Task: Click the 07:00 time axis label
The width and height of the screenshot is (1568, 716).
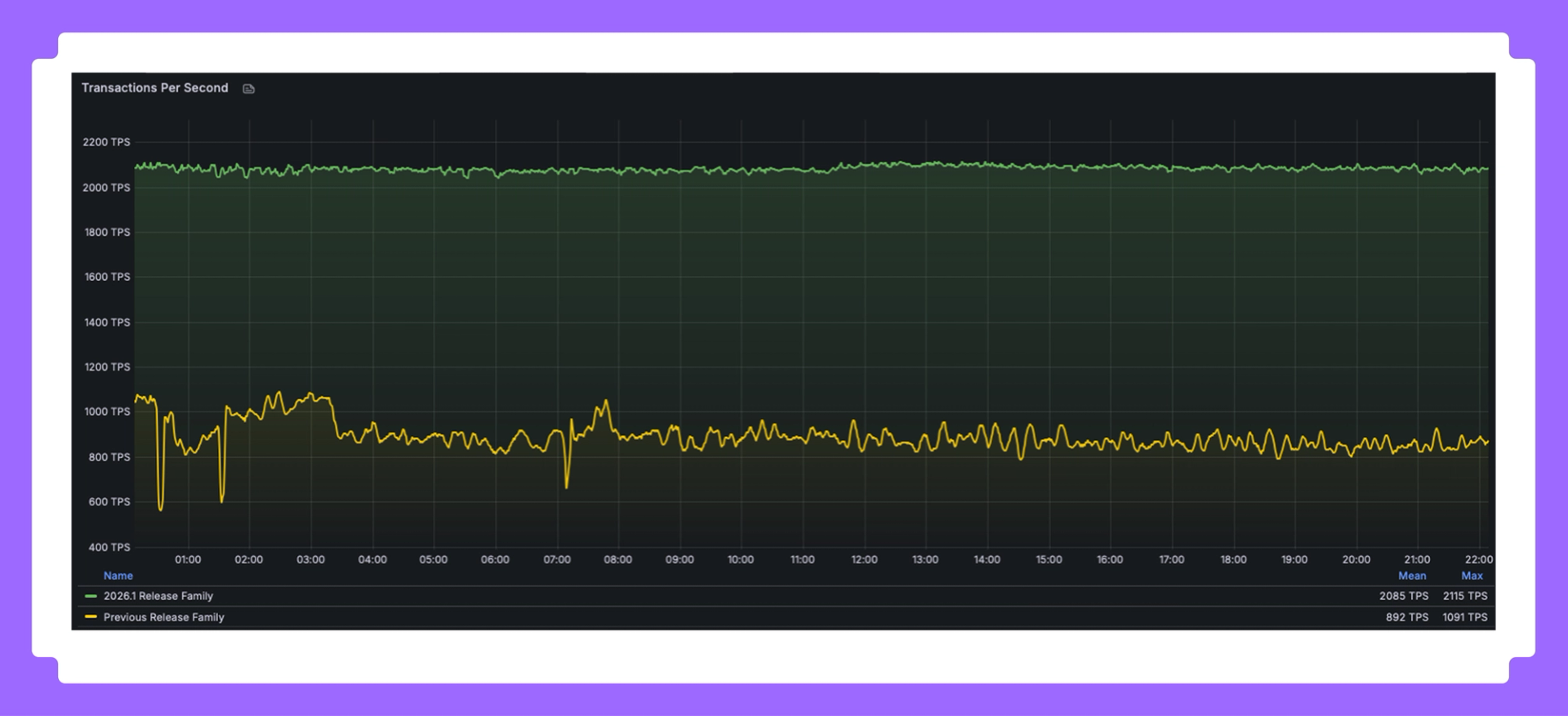Action: click(557, 559)
